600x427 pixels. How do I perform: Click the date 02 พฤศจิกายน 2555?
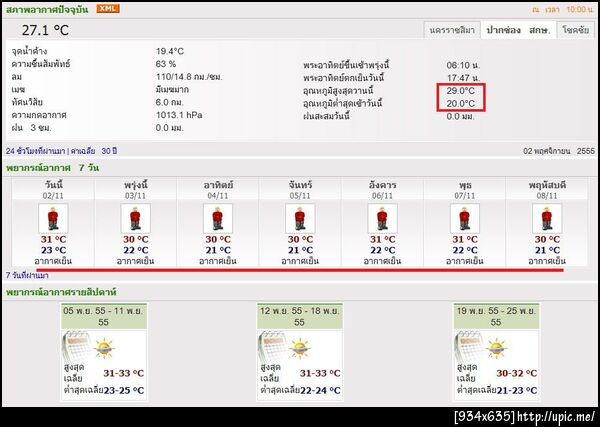[x=559, y=151]
